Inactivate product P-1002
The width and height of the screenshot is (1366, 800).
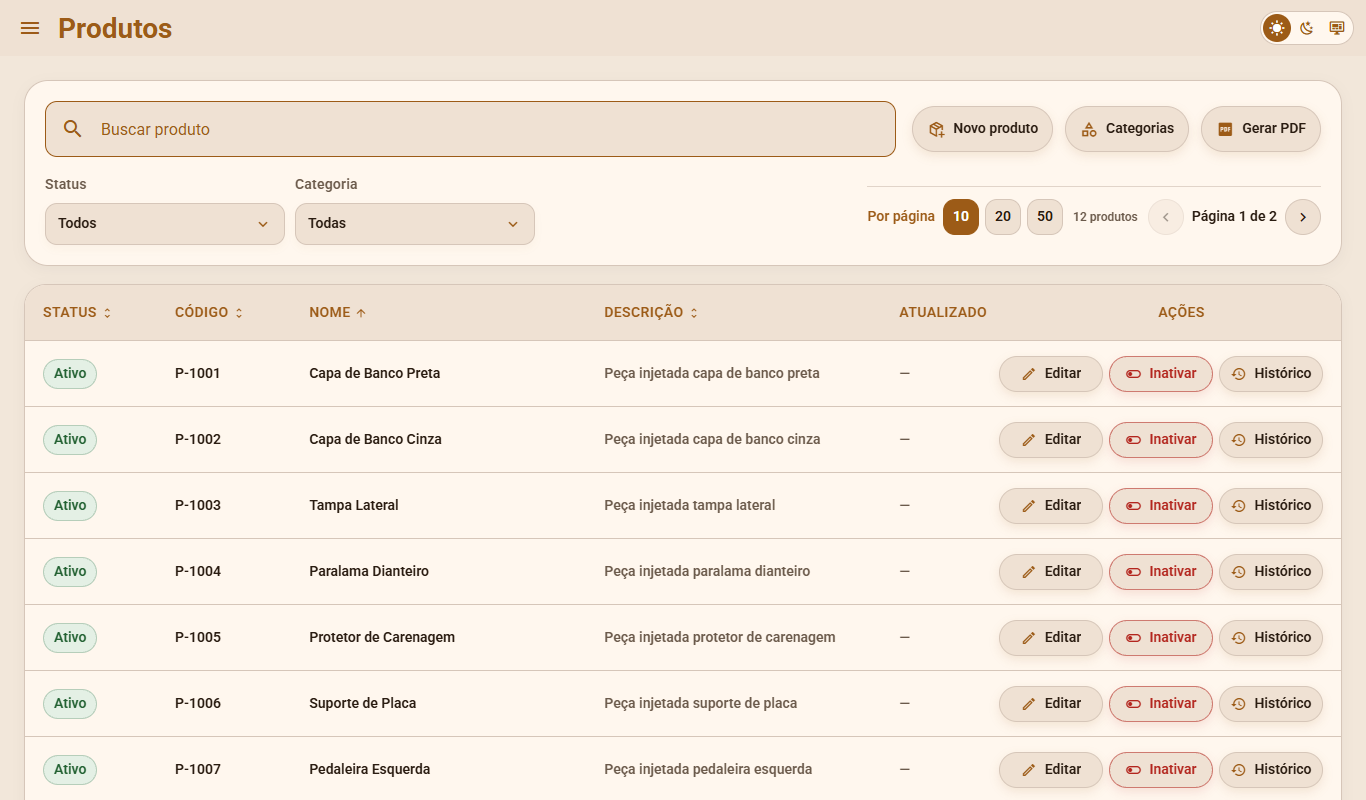pyautogui.click(x=1161, y=440)
